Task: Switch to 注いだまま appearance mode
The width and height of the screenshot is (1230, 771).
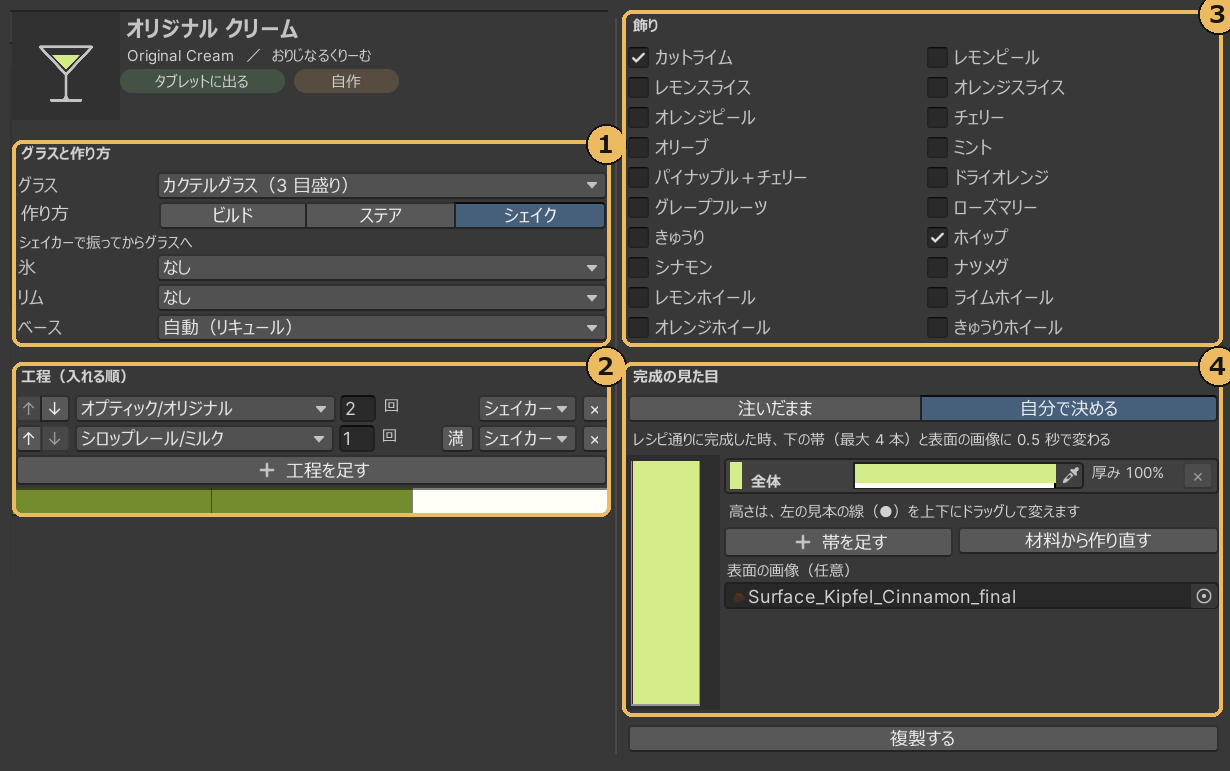Action: pos(775,408)
